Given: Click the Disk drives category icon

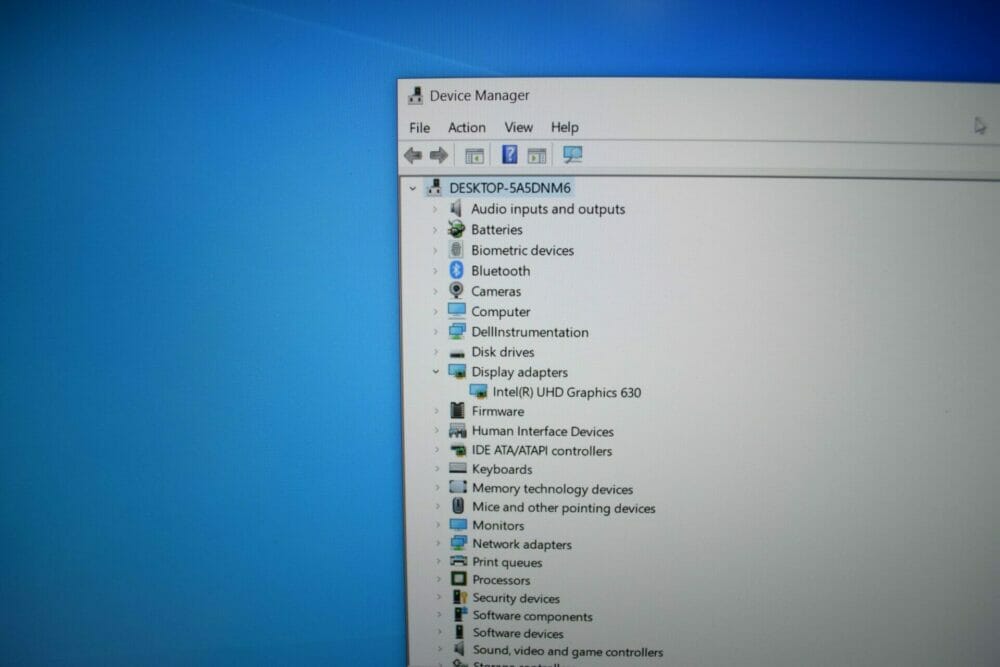Looking at the screenshot, I should (x=457, y=353).
